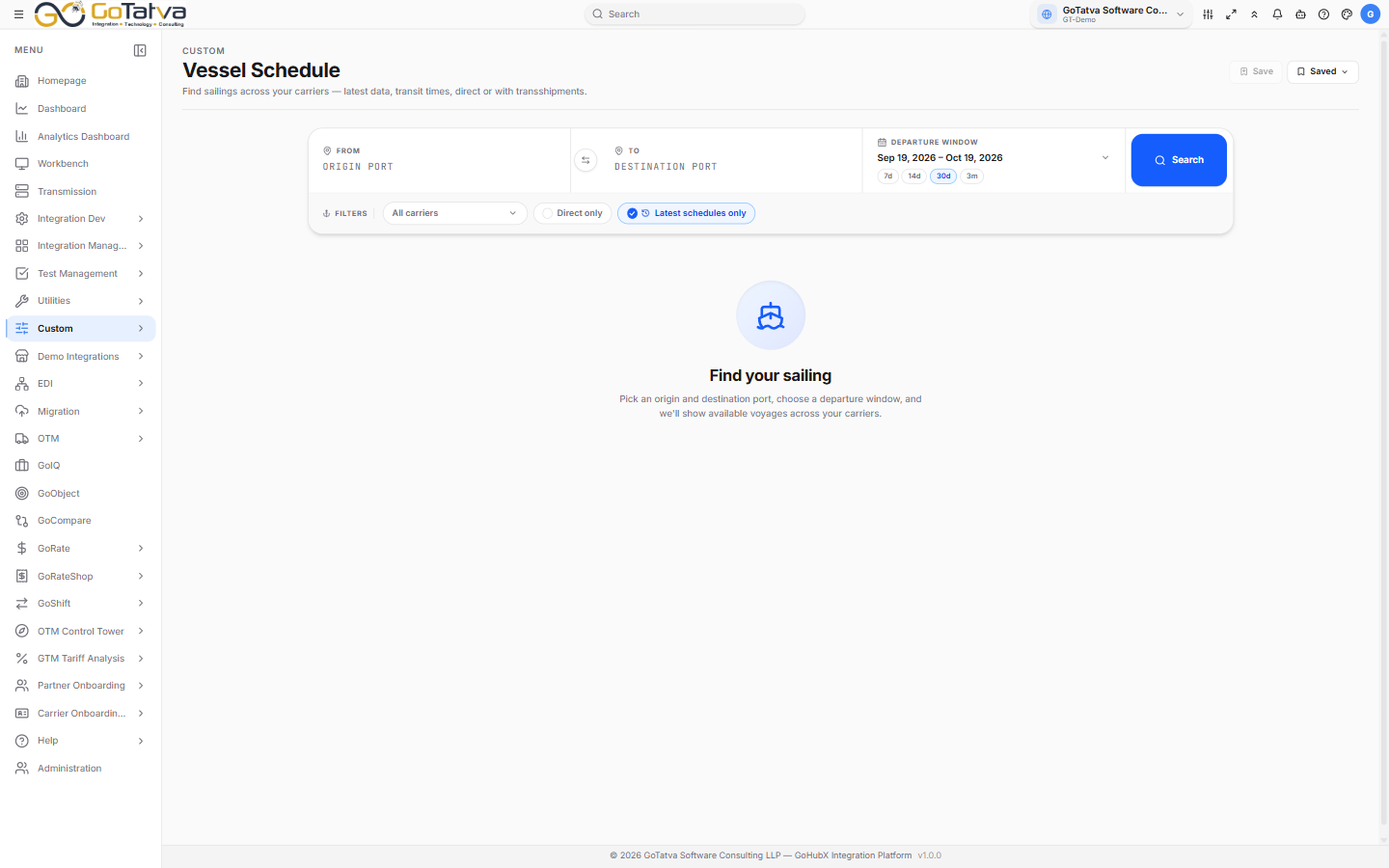Viewport: 1389px width, 868px height.
Task: Open the GTM Tariff Analysis menu item
Action: coord(81,659)
